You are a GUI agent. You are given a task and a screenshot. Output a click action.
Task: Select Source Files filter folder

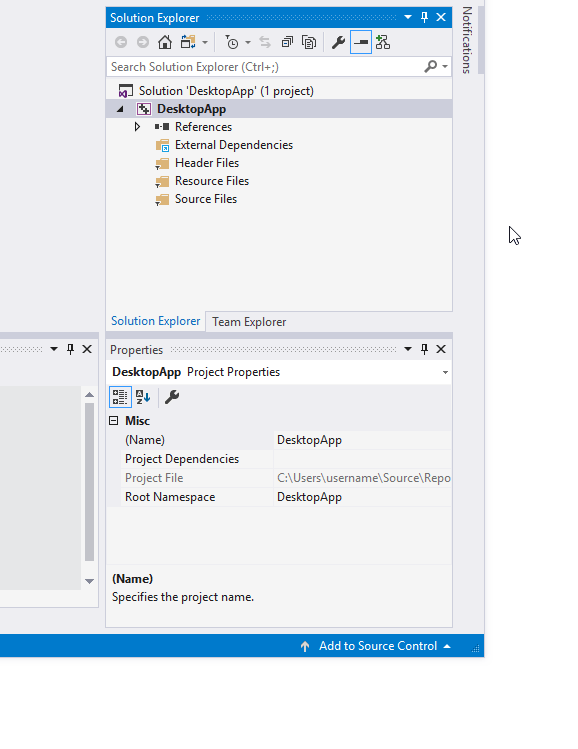(x=206, y=199)
